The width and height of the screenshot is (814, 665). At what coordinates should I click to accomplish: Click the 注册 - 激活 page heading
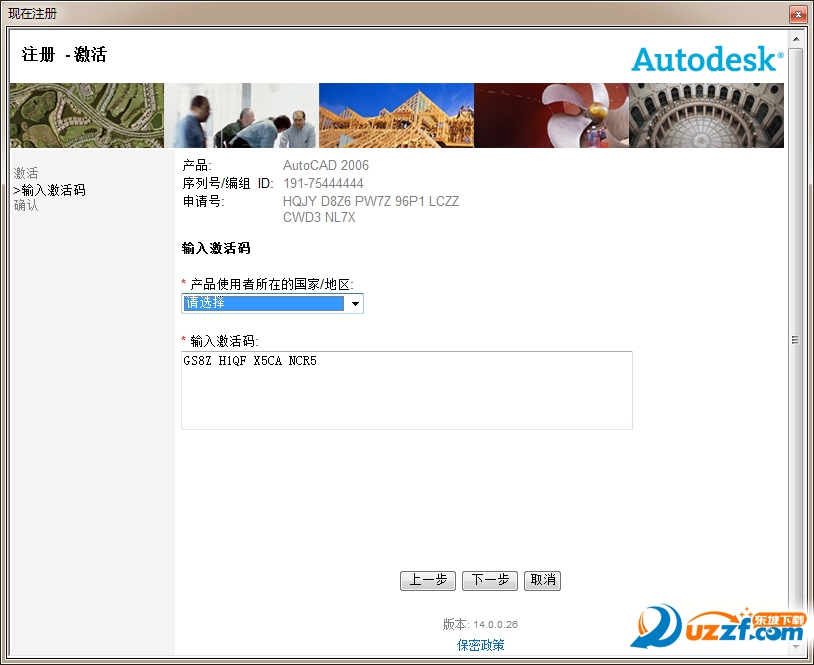coord(64,54)
